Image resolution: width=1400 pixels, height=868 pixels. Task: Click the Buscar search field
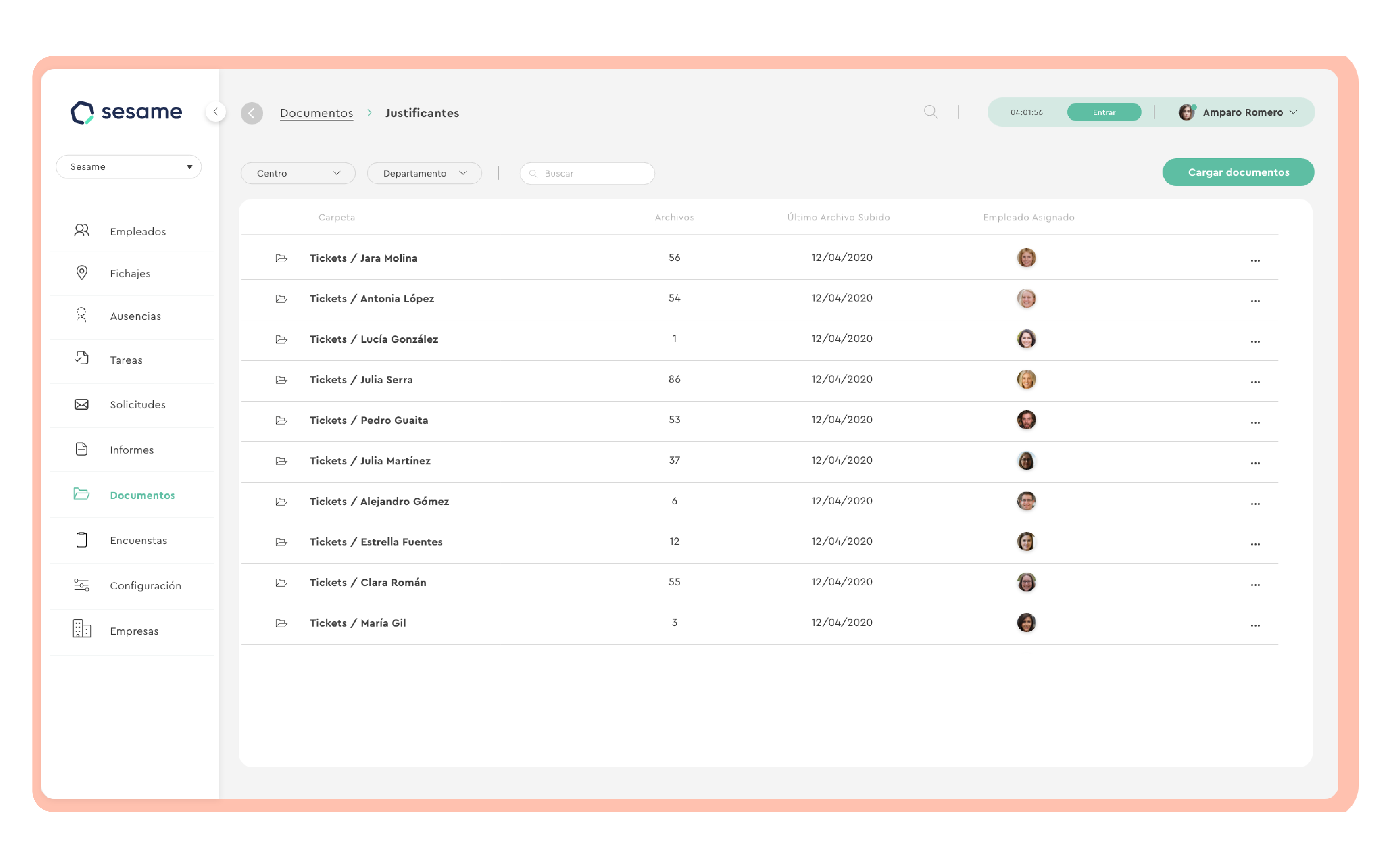pos(587,173)
